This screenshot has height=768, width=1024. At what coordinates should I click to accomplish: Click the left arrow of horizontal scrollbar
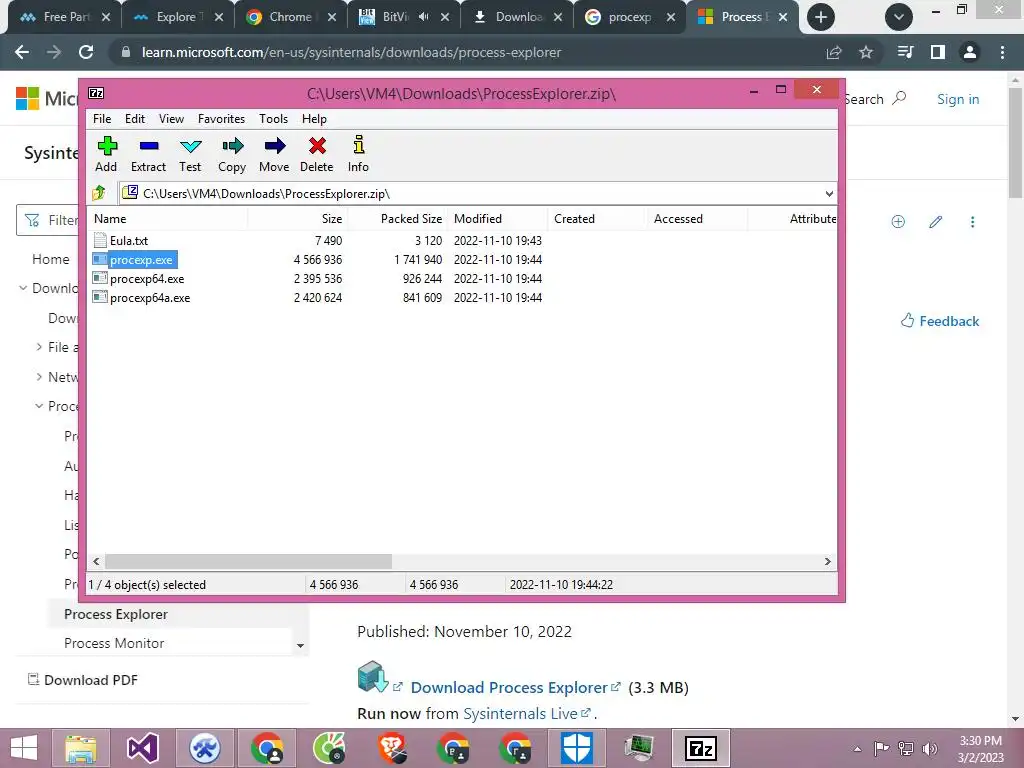point(97,562)
